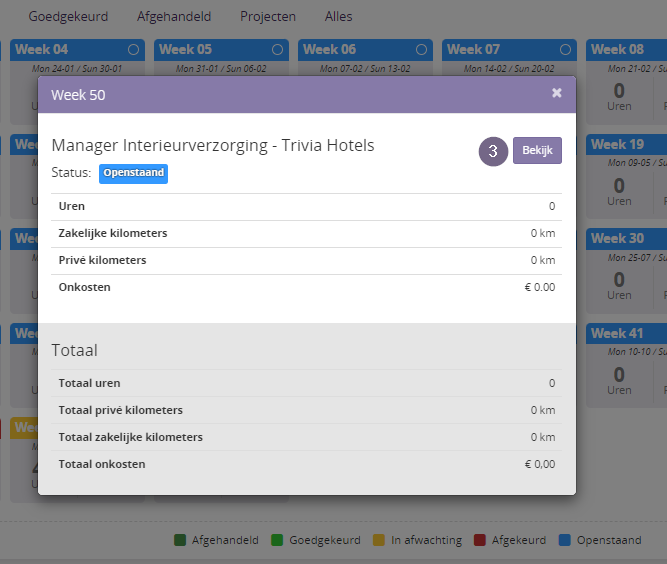Toggle the circle on Week 07 card
This screenshot has height=564, width=667.
(x=565, y=50)
